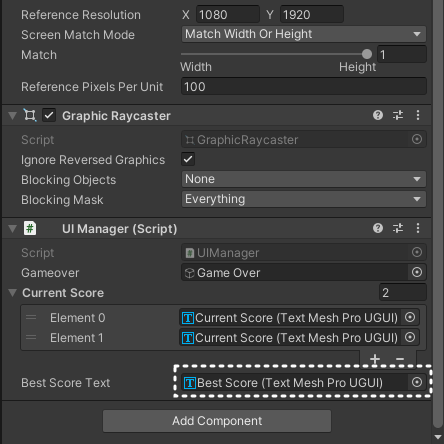Viewport: 444px width, 444px height.
Task: Grab the Element 1 reorder handle
Action: pyautogui.click(x=31, y=337)
